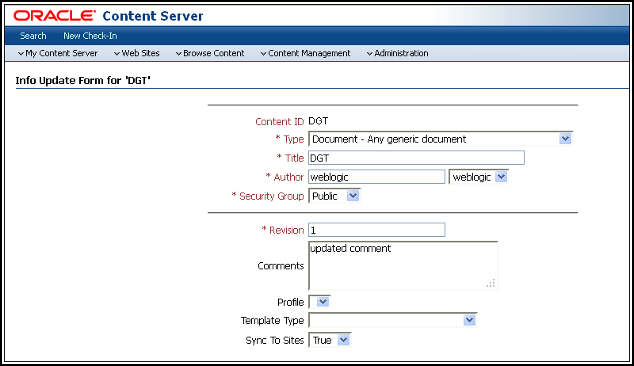Click the Comments resize handle
The width and height of the screenshot is (634, 366).
pos(491,283)
